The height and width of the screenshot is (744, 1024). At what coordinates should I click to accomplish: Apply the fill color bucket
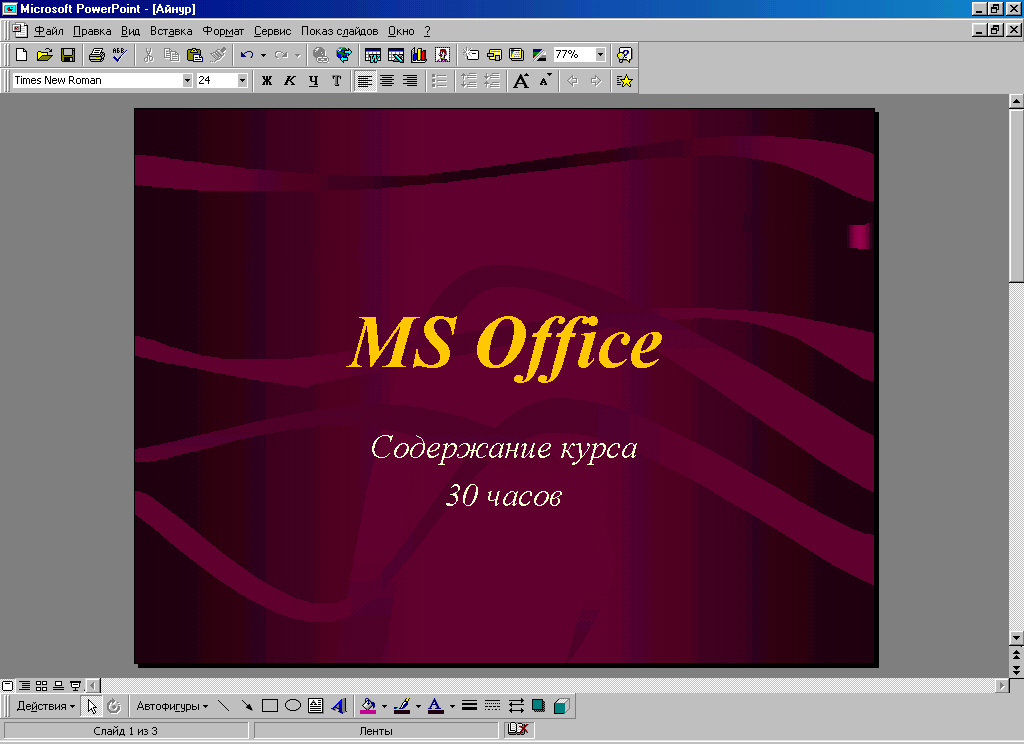(x=368, y=706)
